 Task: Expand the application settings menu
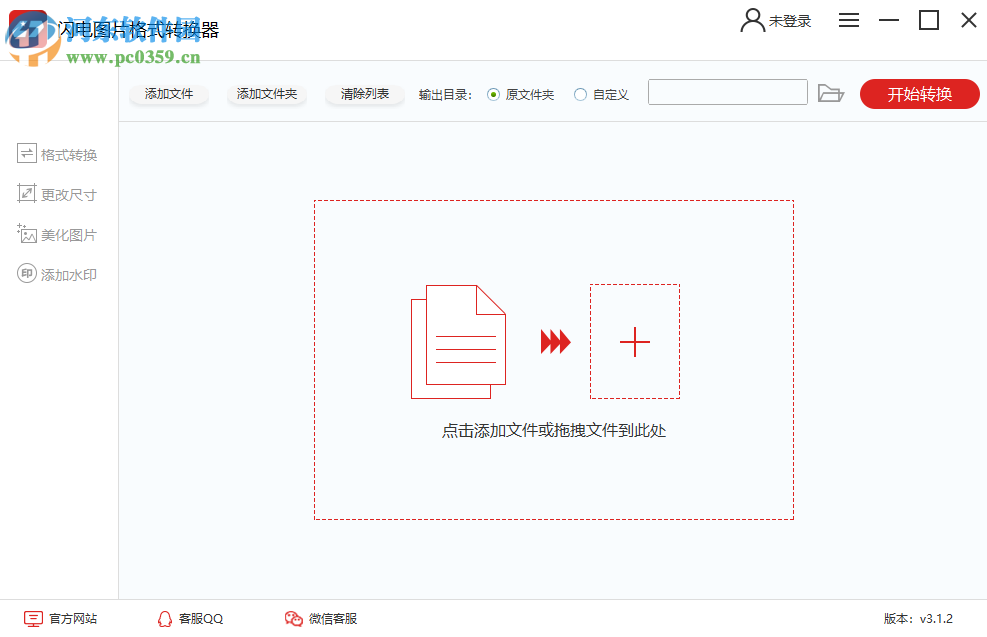click(x=848, y=20)
